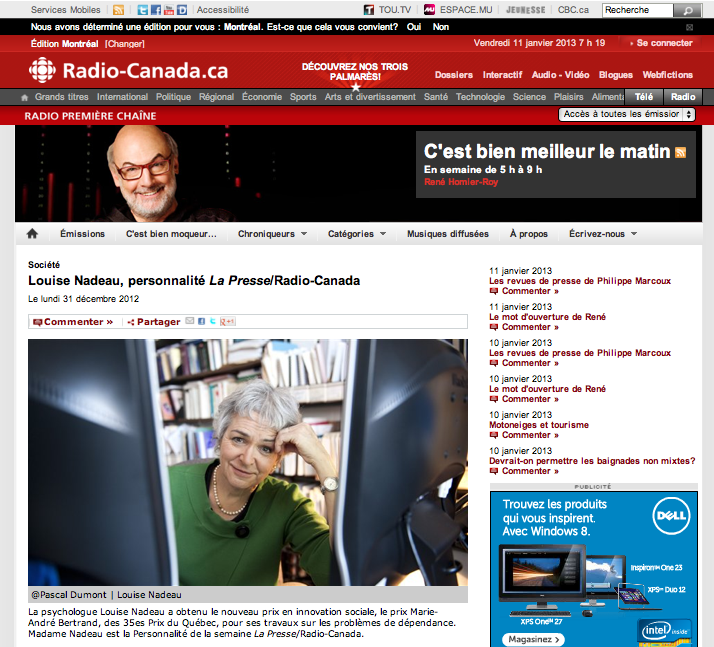Open Politique section
This screenshot has width=714, height=647.
click(x=173, y=97)
